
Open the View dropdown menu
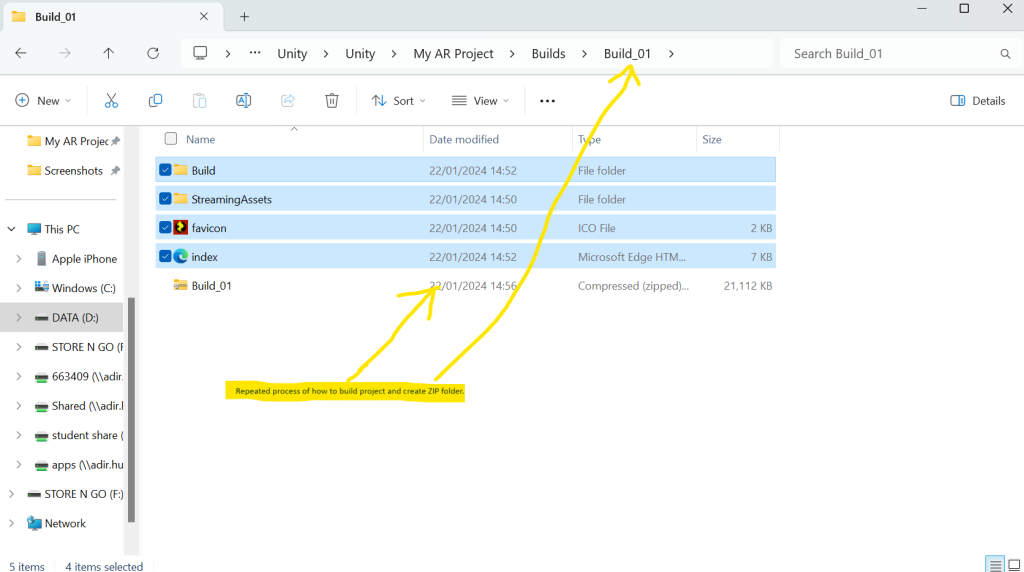[480, 101]
